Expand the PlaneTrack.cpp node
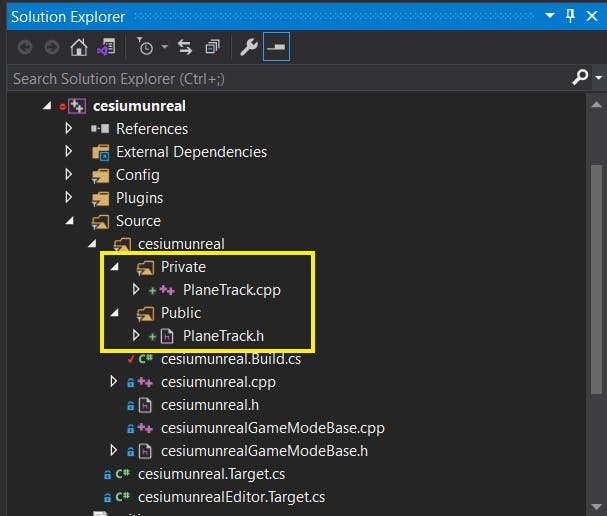The width and height of the screenshot is (607, 516). pyautogui.click(x=135, y=289)
